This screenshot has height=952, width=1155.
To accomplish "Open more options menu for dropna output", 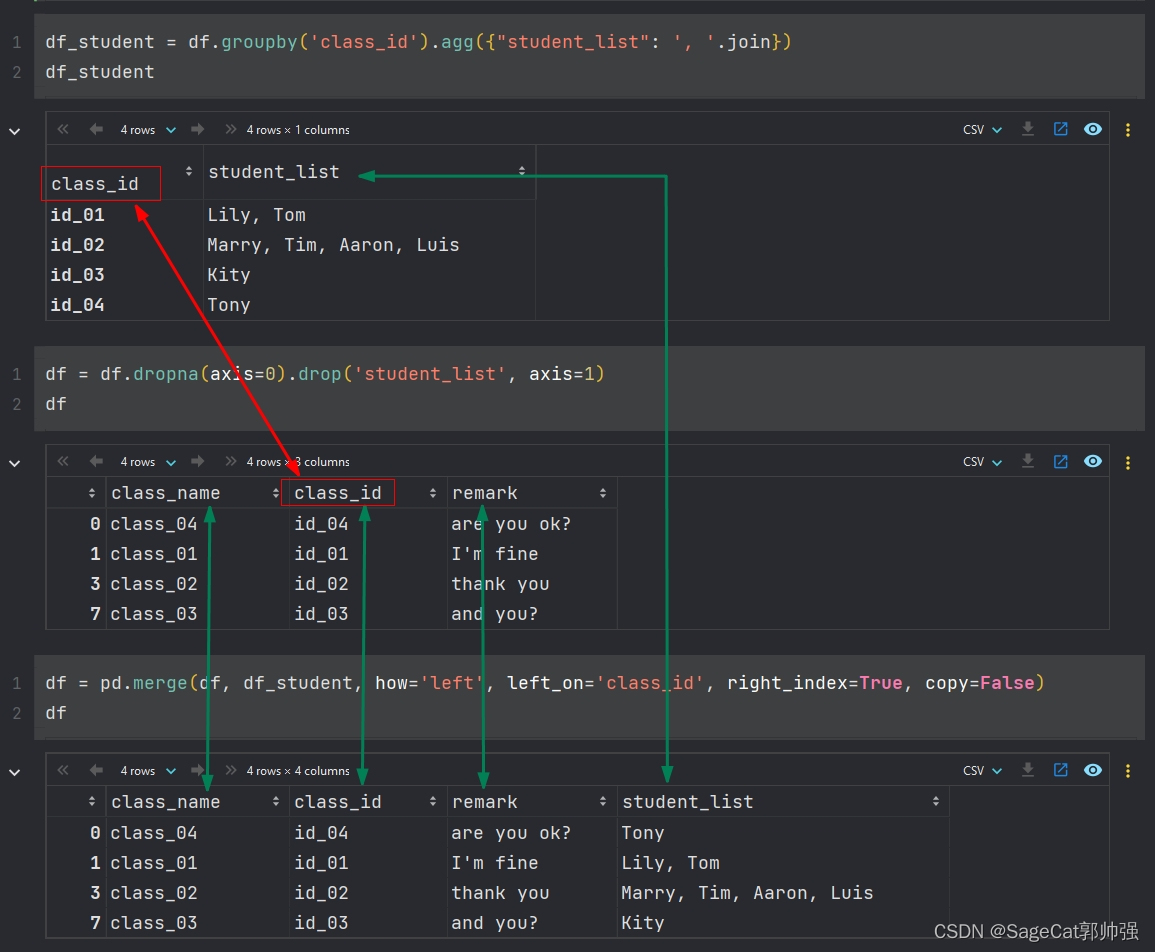I will coord(1128,463).
